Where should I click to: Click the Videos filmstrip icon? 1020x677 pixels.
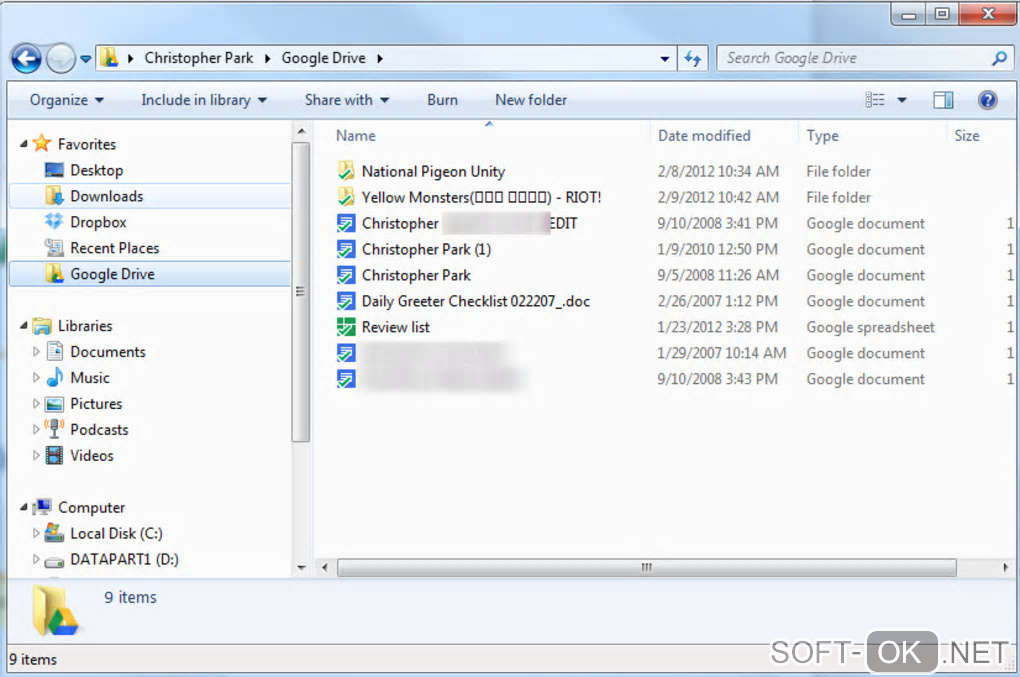[x=55, y=455]
